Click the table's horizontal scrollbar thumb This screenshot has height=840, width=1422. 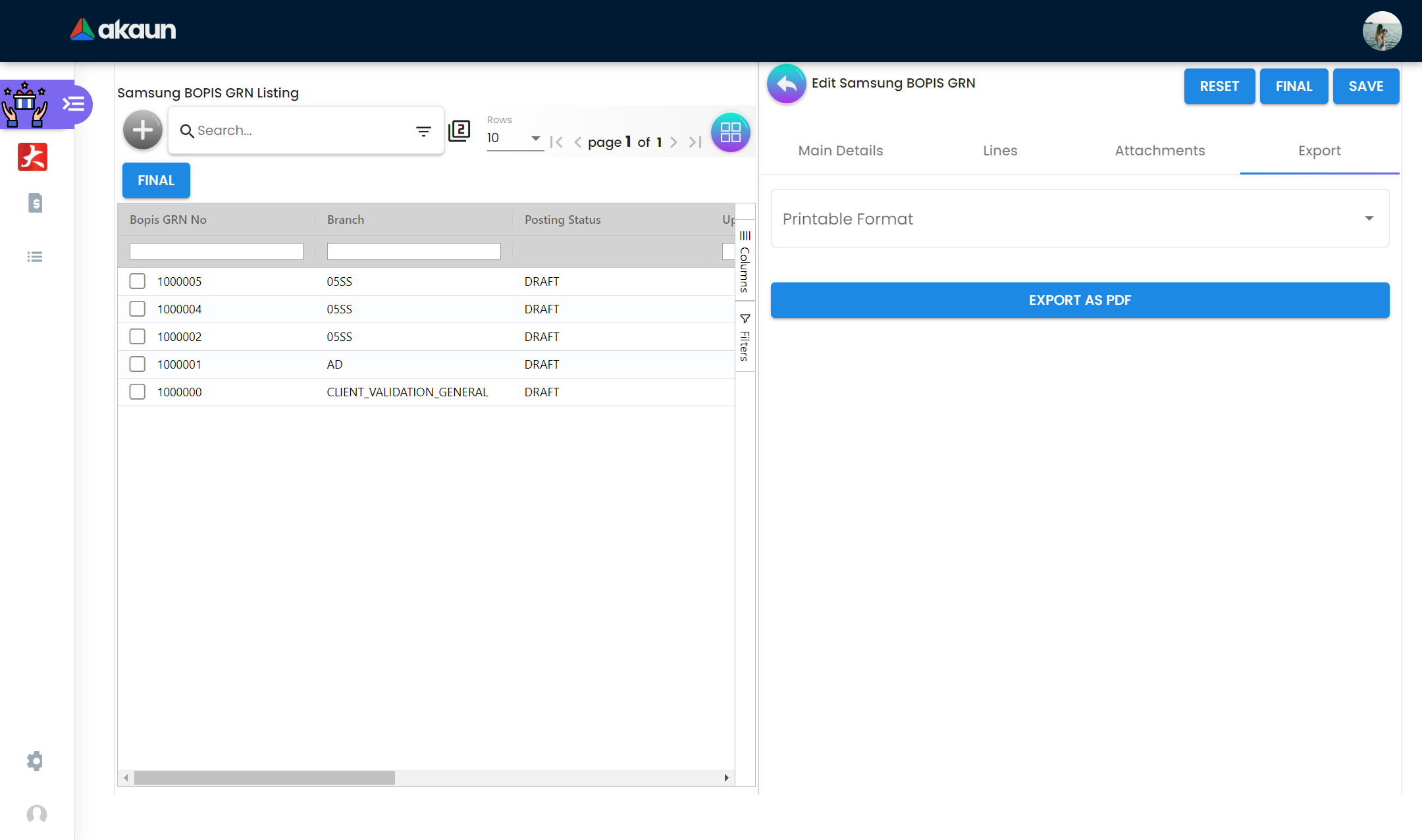pos(264,777)
